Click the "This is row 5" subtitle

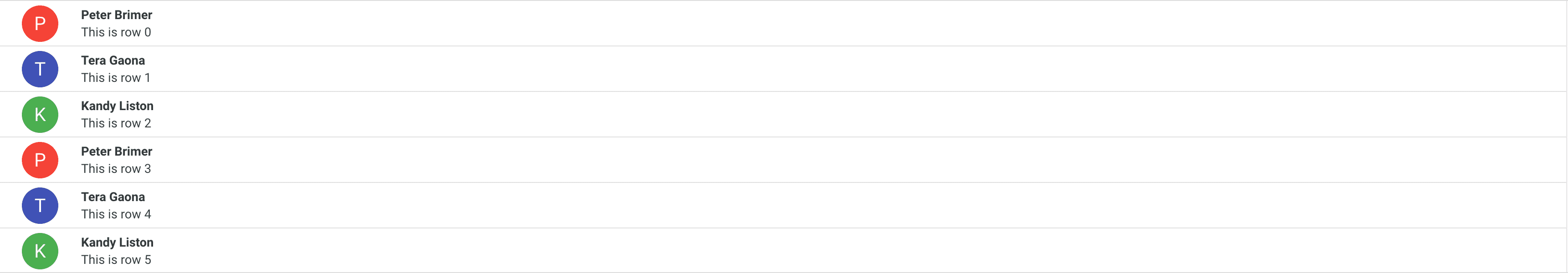pos(116,260)
